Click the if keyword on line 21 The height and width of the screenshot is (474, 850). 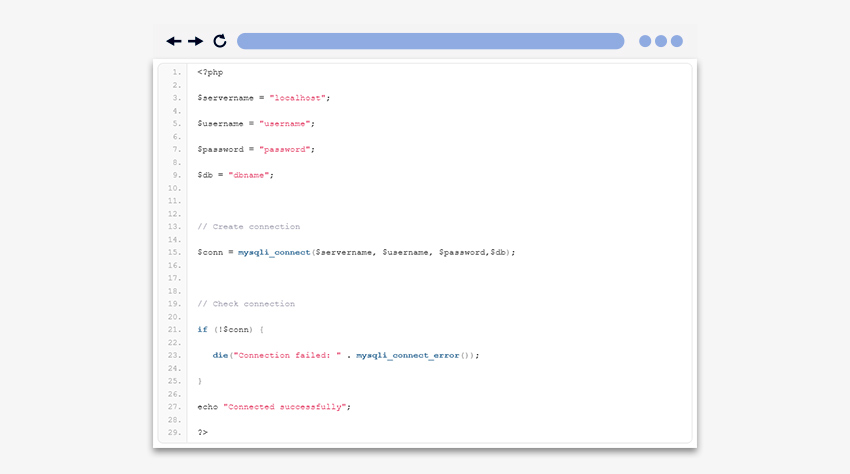(x=203, y=330)
